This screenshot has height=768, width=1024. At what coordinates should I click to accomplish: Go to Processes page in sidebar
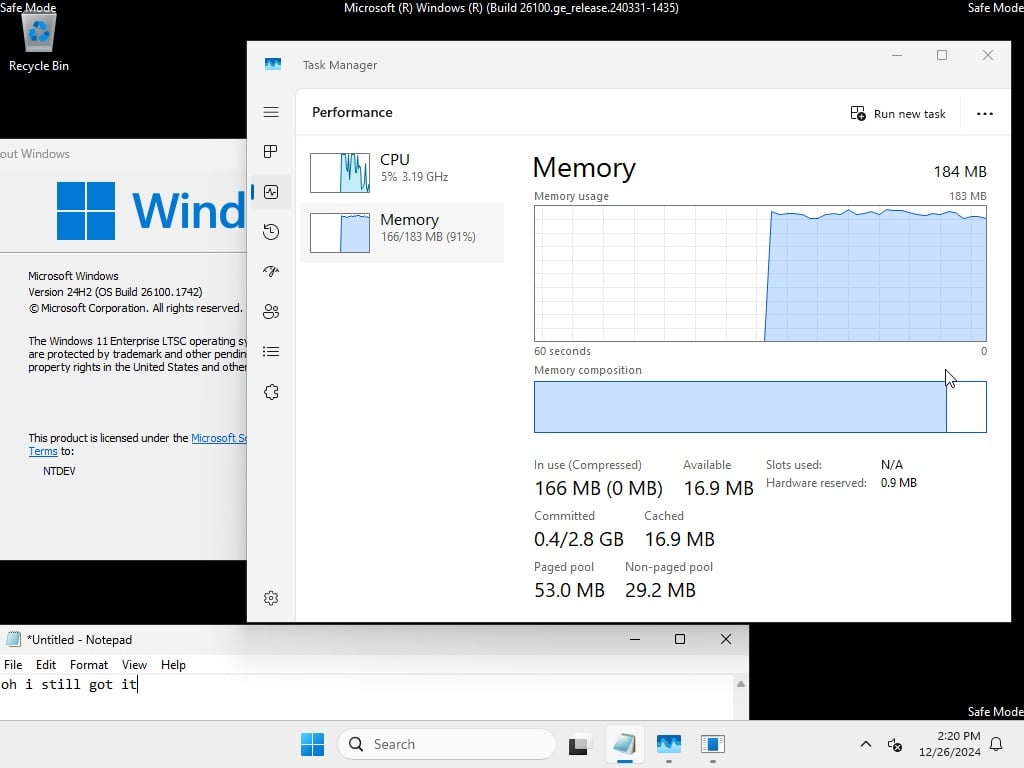[x=271, y=152]
